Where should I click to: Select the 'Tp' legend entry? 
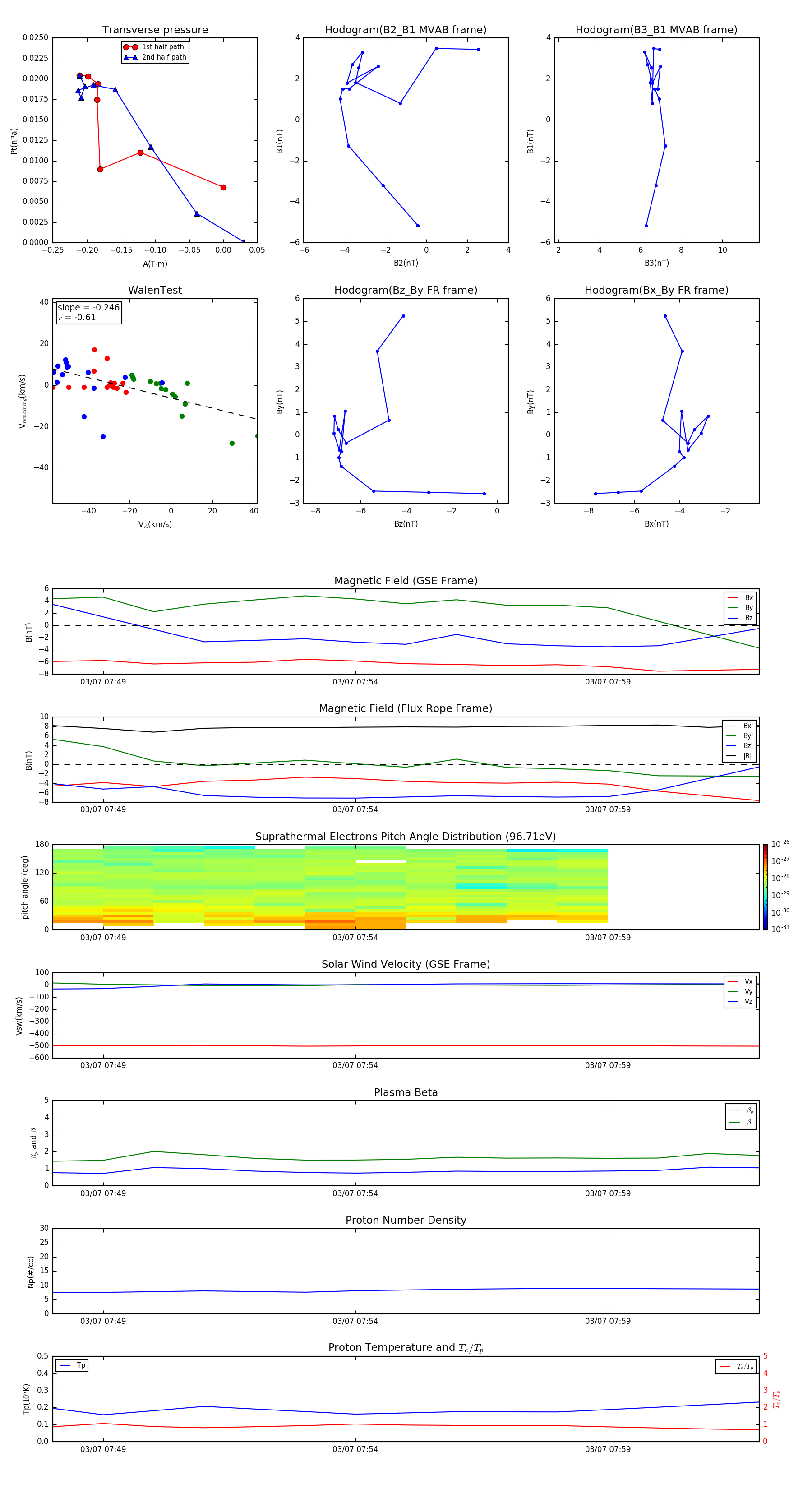[x=72, y=1365]
